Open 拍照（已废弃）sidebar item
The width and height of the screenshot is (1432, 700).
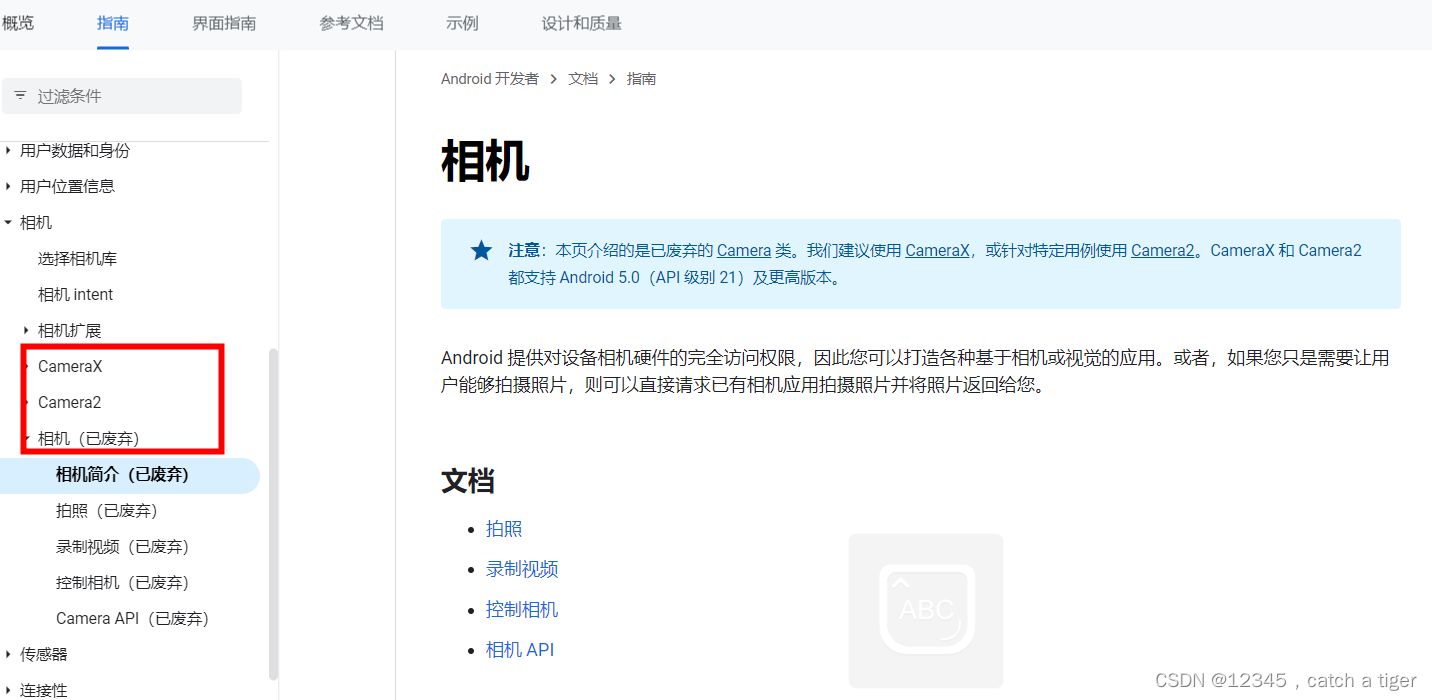[x=107, y=511]
